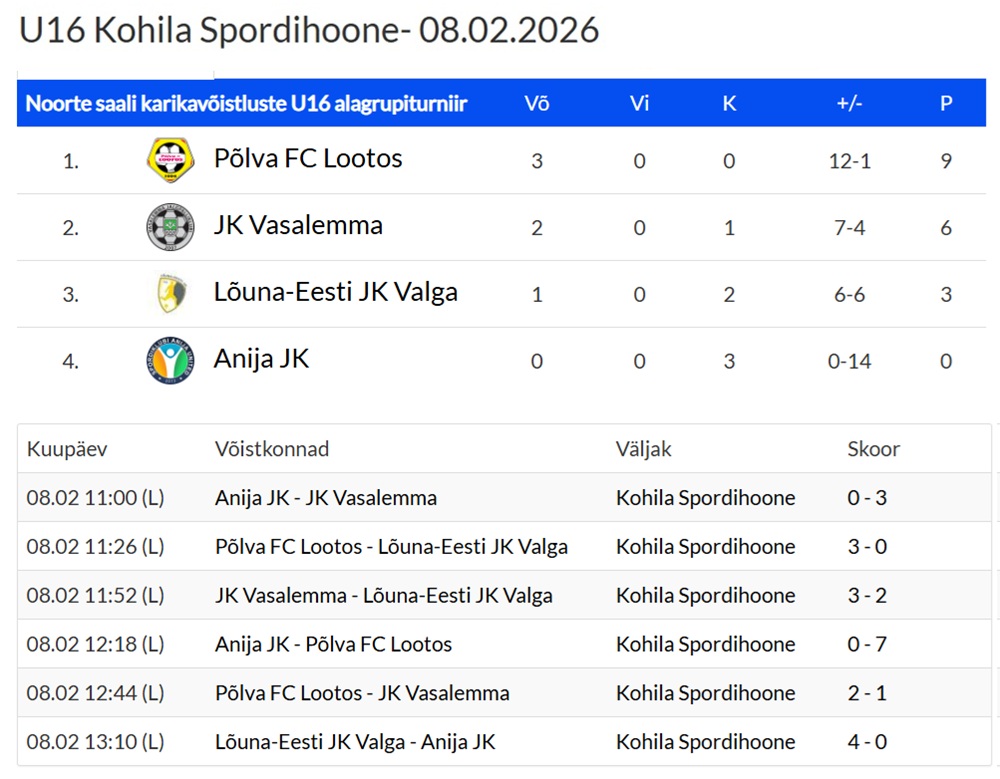Viewport: 1000px width, 779px height.
Task: Open JK Vasalemma - Lõuna-Eesti JK Valga match
Action: pyautogui.click(x=383, y=596)
